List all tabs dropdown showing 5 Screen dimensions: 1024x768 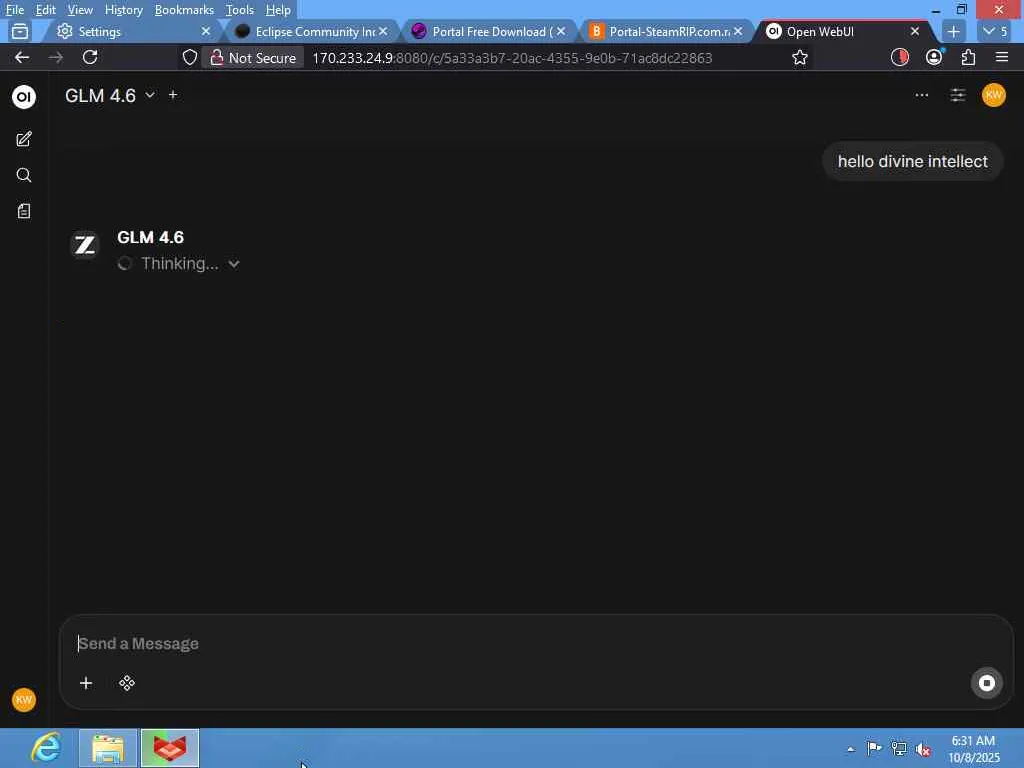(995, 31)
